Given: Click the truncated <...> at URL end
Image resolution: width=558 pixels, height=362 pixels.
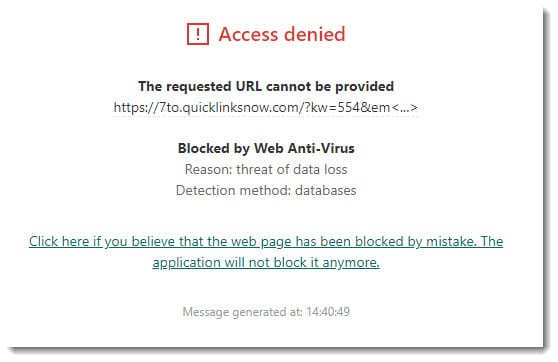Looking at the screenshot, I should tap(405, 107).
